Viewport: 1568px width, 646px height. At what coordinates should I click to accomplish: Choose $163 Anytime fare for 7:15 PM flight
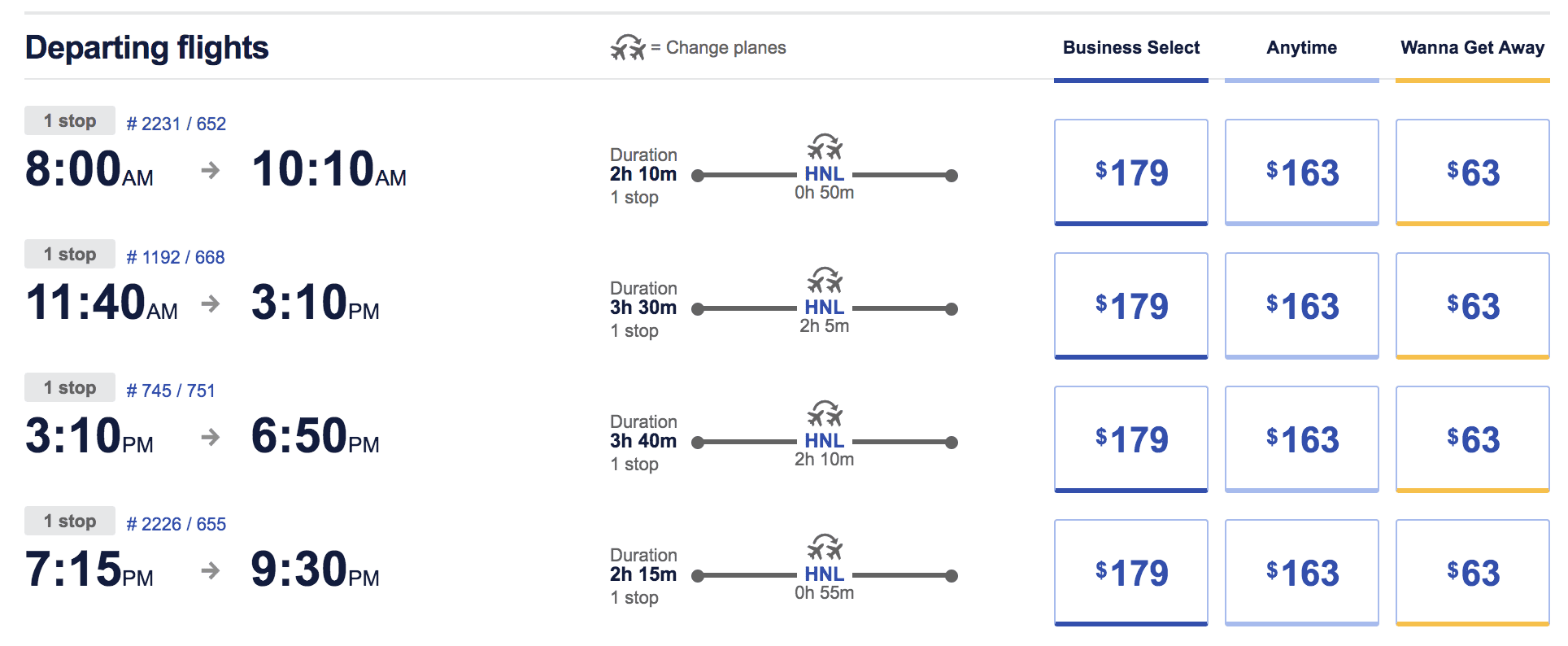tap(1302, 573)
